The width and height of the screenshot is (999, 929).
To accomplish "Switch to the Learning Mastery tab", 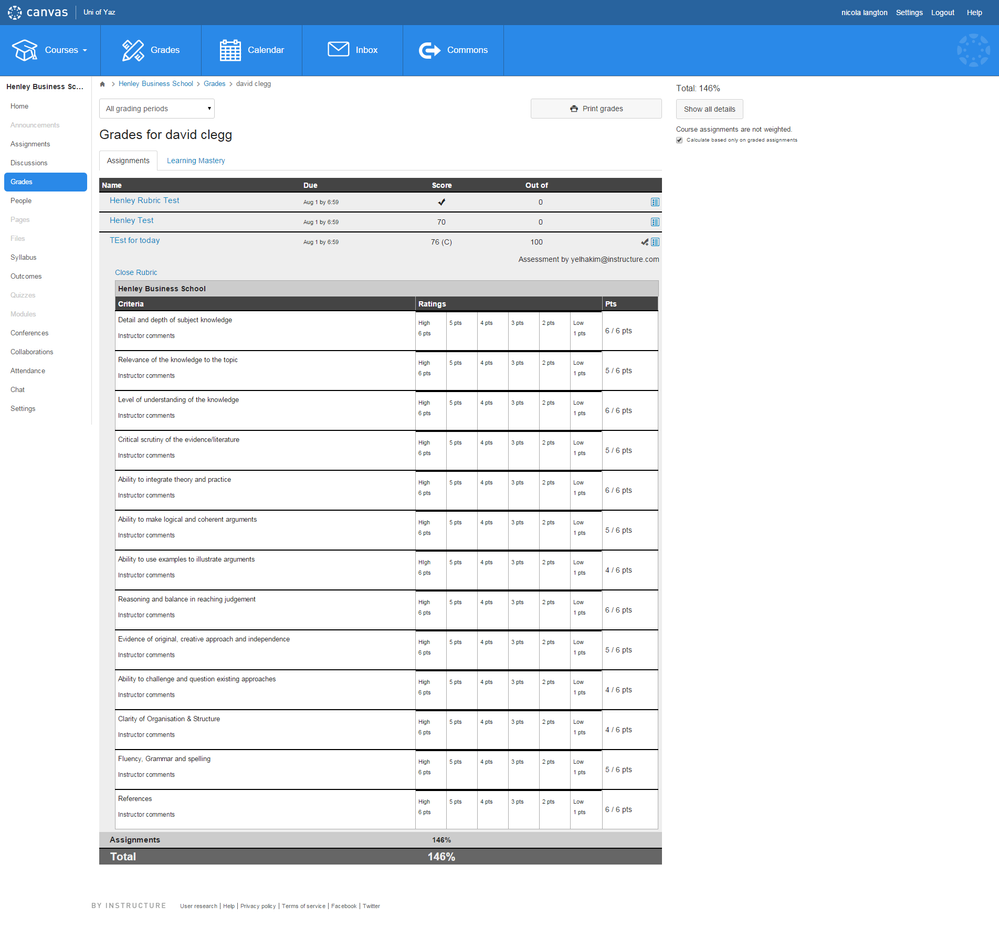I will 196,161.
